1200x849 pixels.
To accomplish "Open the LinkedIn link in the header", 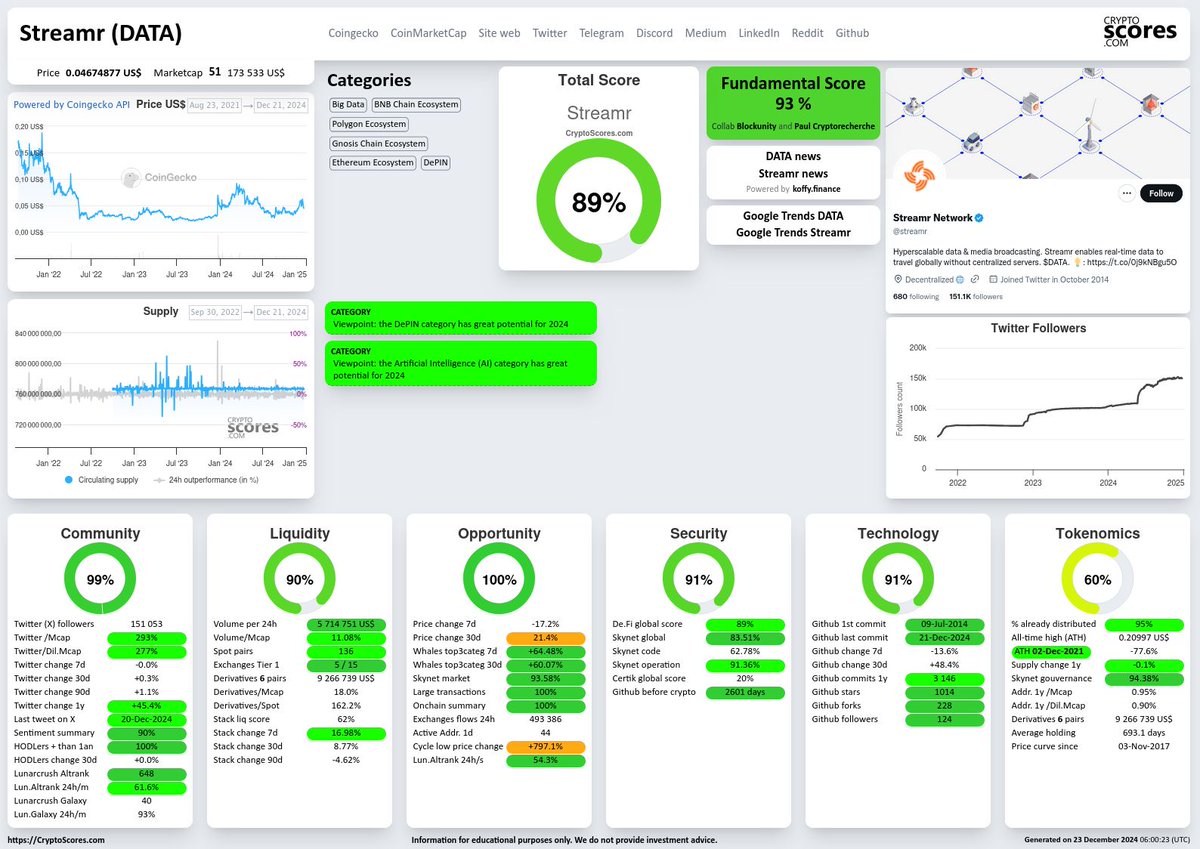I will click(758, 33).
